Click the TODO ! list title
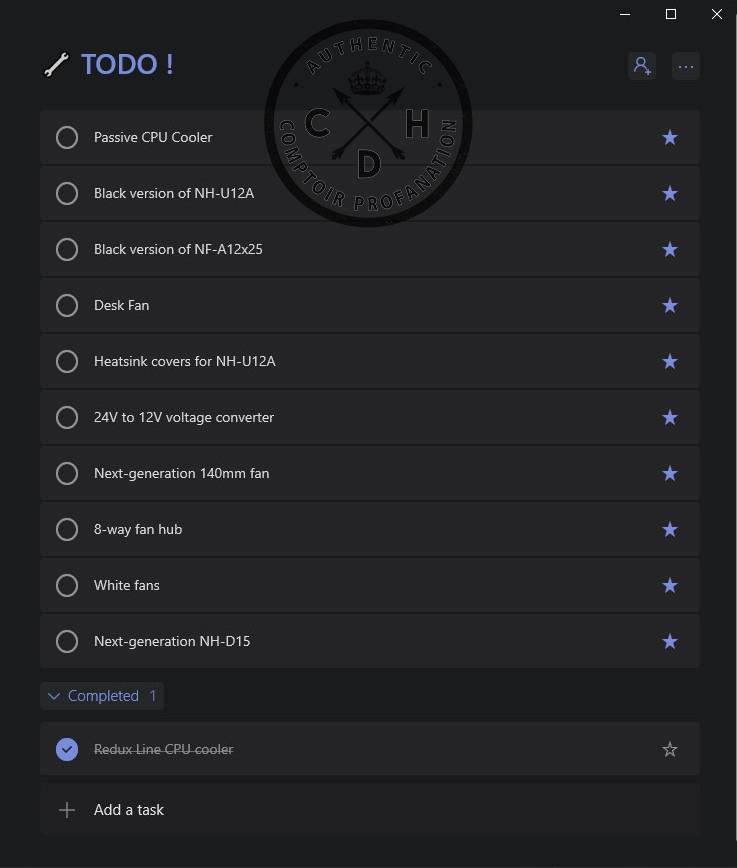 click(x=127, y=65)
